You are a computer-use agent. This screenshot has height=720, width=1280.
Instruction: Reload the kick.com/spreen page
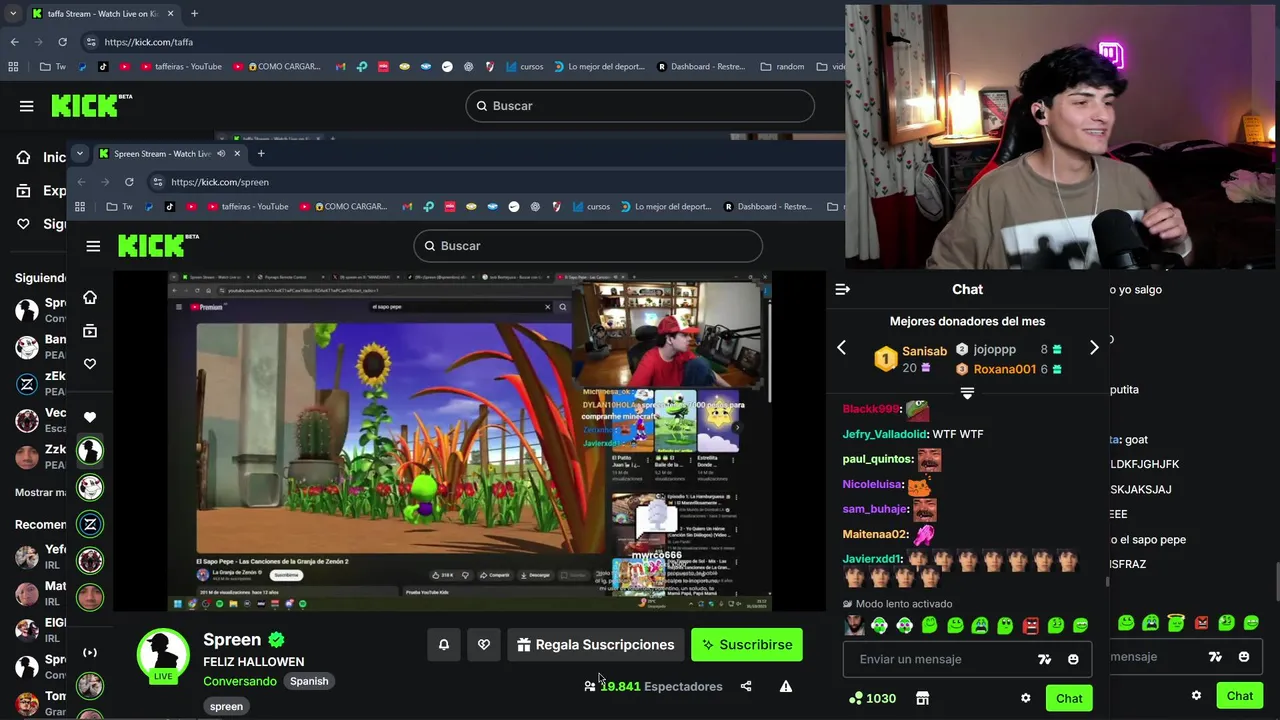pyautogui.click(x=129, y=182)
